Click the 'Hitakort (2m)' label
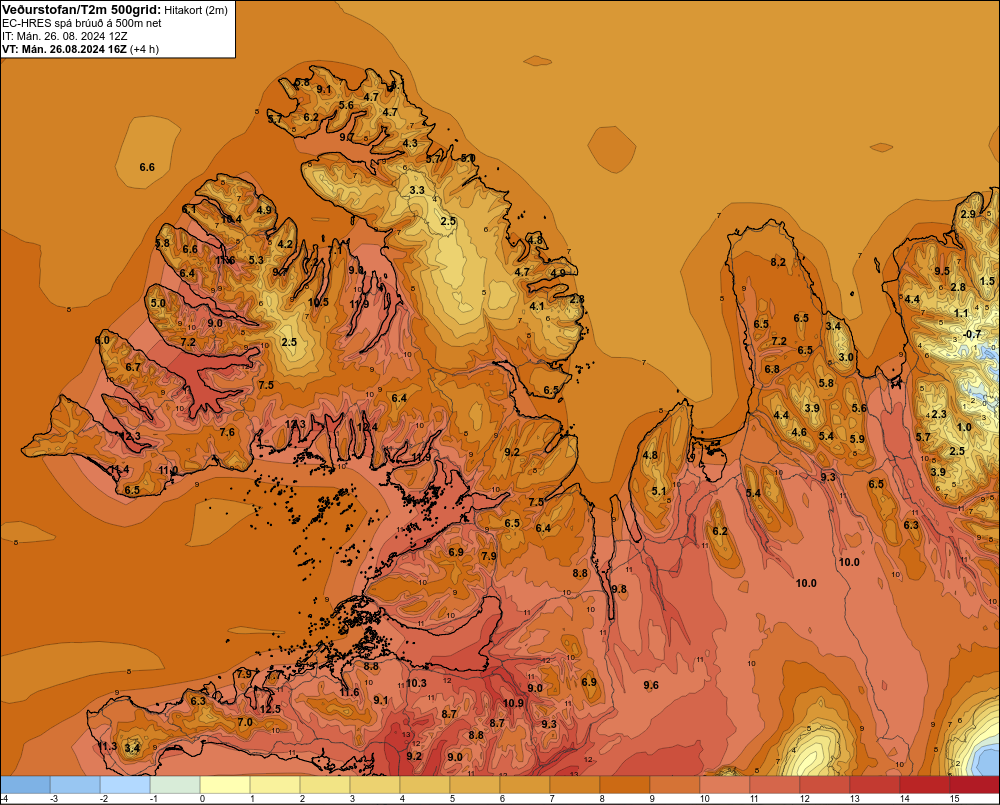This screenshot has width=1000, height=805. coord(196,10)
